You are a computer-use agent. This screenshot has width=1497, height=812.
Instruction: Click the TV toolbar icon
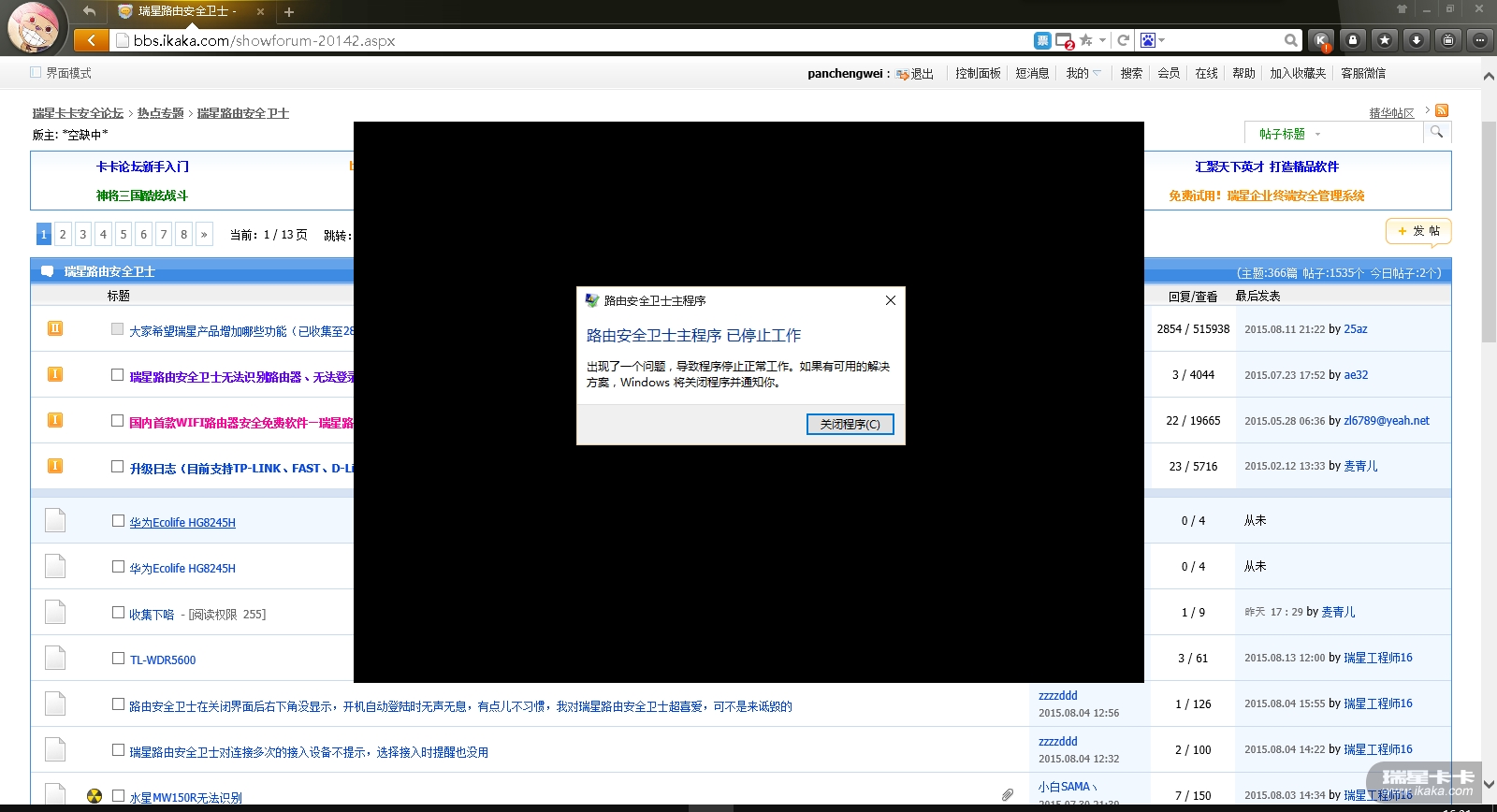pyautogui.click(x=1448, y=40)
